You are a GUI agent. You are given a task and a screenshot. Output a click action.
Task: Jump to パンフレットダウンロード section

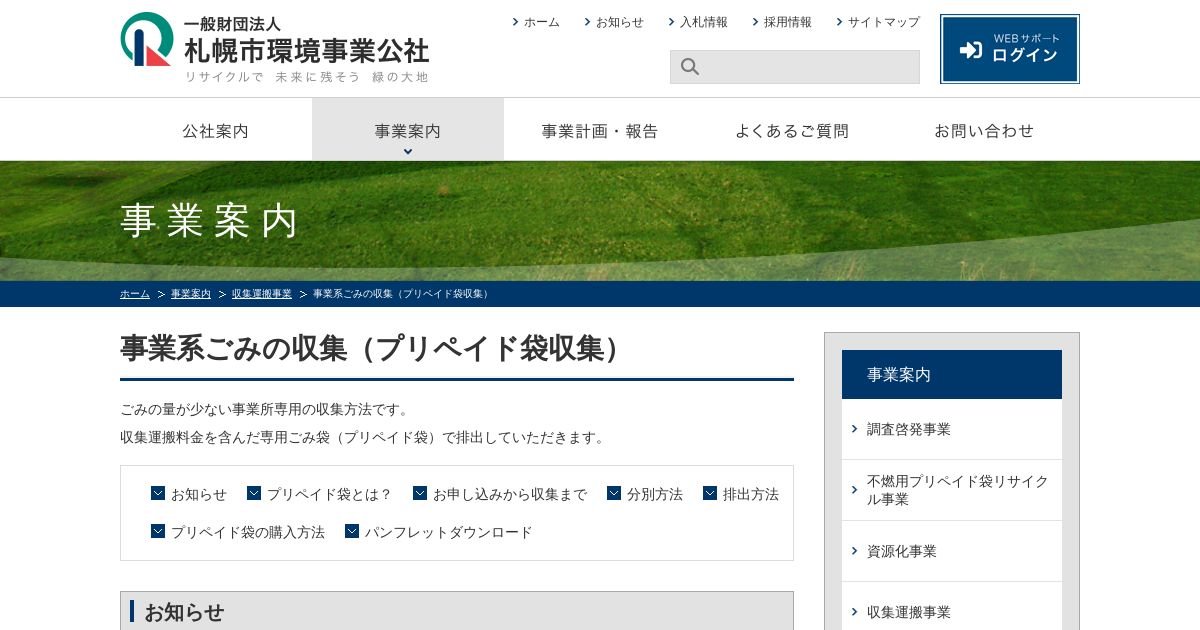pos(449,532)
